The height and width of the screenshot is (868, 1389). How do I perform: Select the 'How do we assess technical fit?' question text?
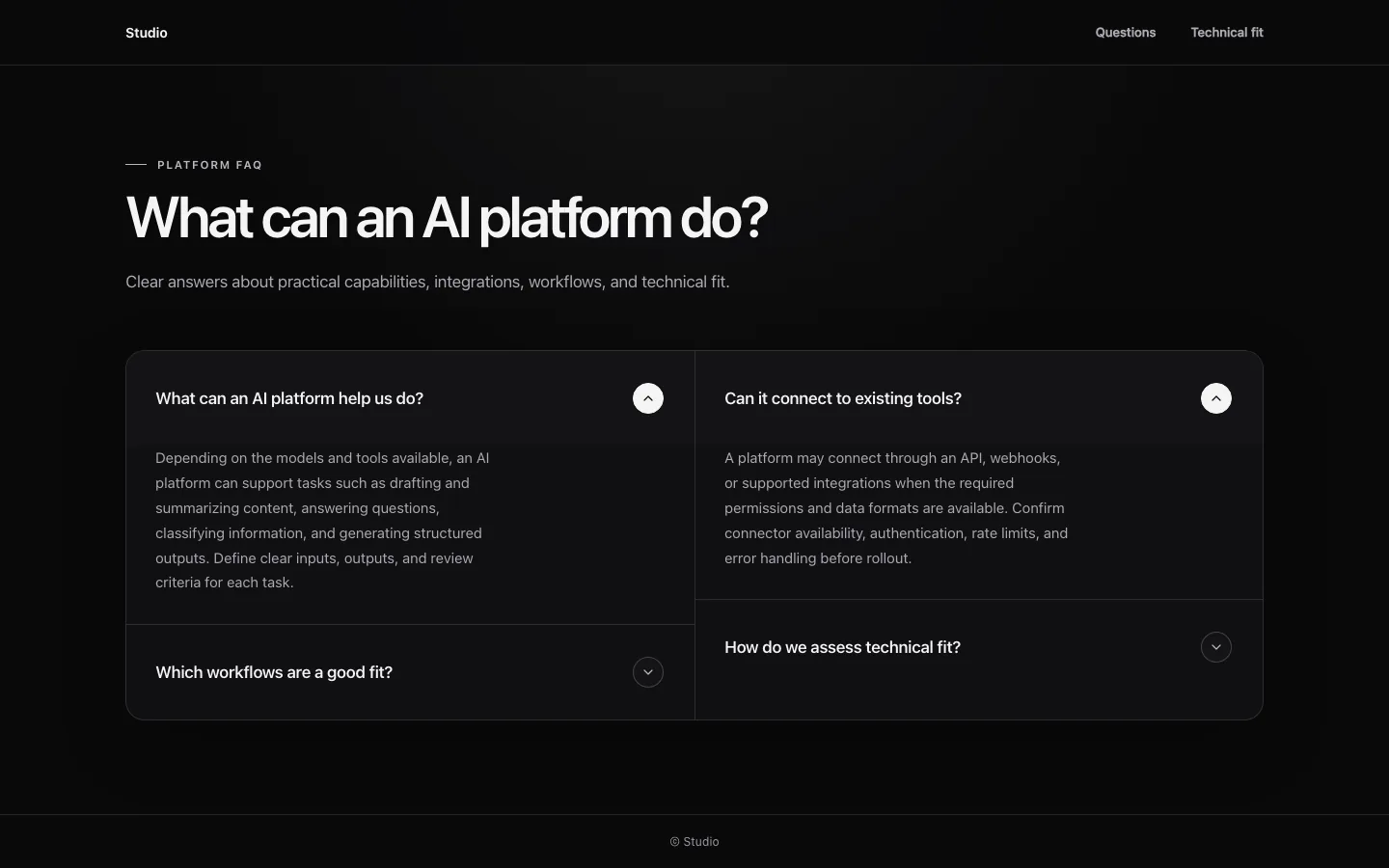pos(842,647)
